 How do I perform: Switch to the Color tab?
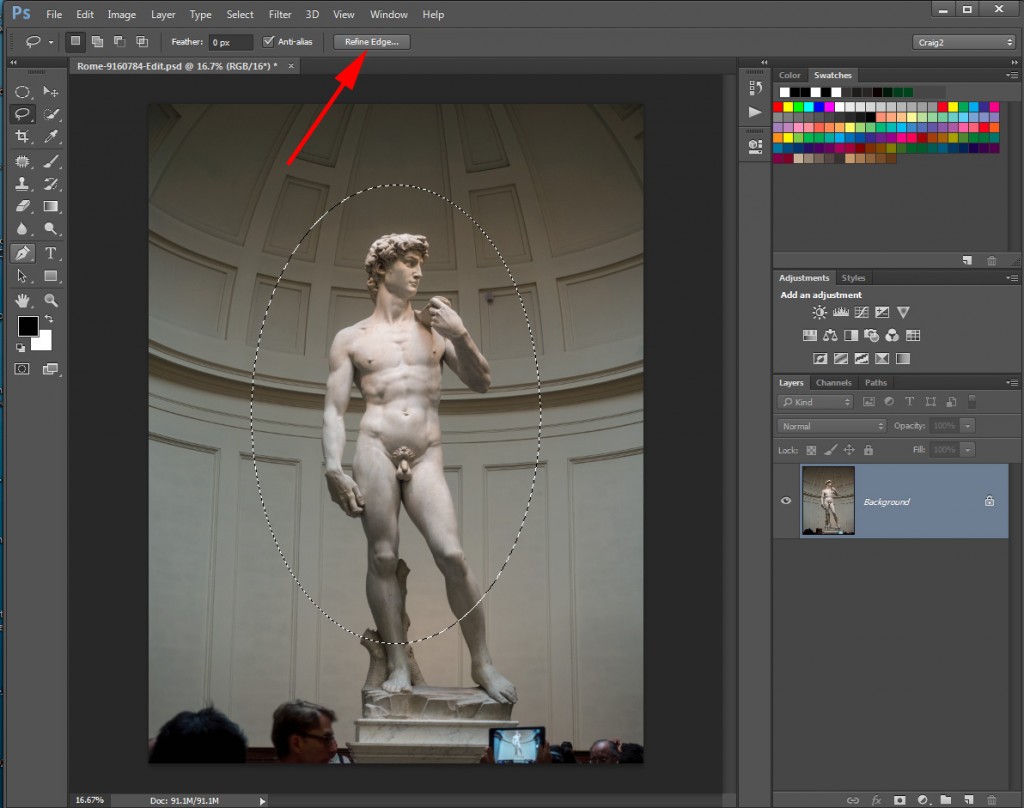click(790, 76)
